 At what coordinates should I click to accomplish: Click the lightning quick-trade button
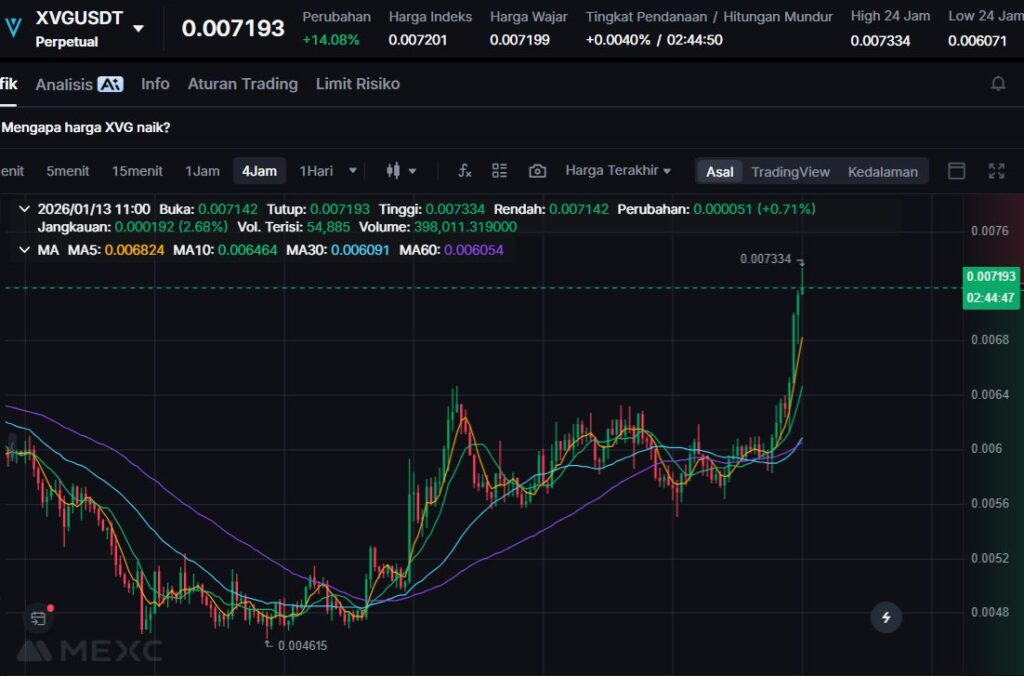(x=886, y=617)
